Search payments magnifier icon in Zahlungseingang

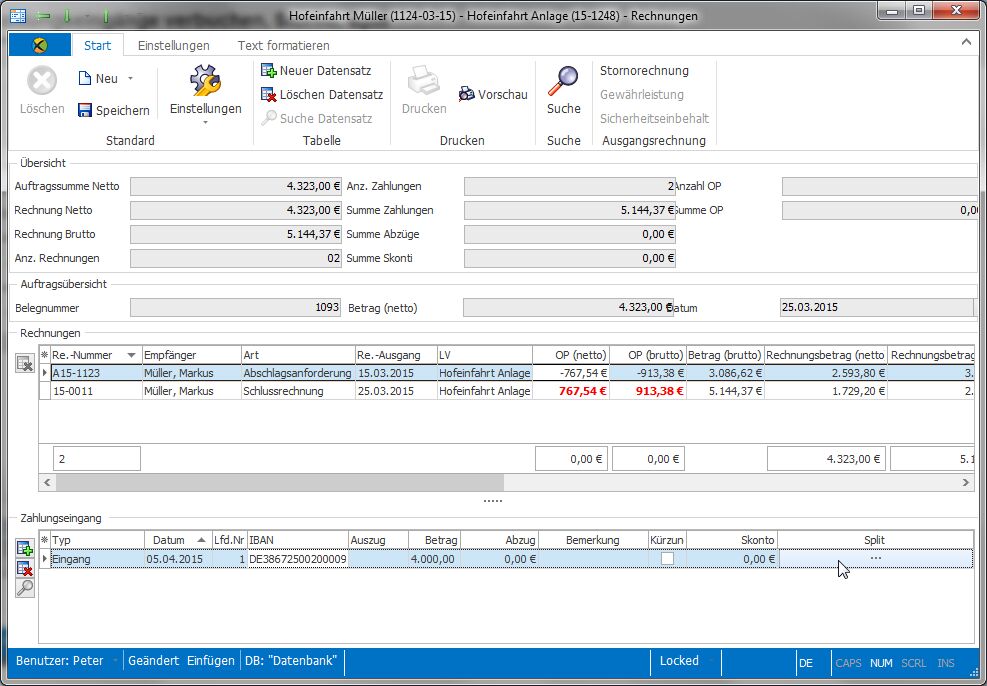coord(25,588)
